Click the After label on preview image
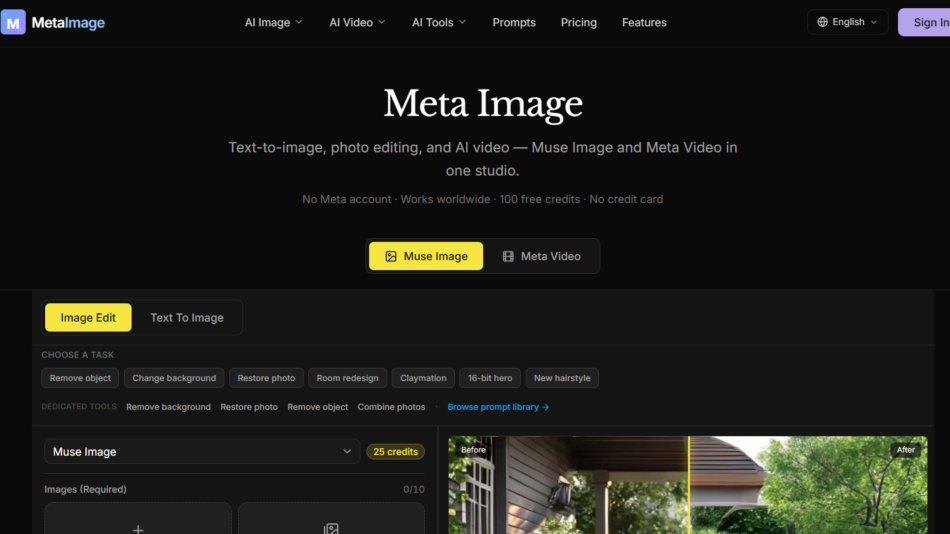950x534 pixels. 905,450
